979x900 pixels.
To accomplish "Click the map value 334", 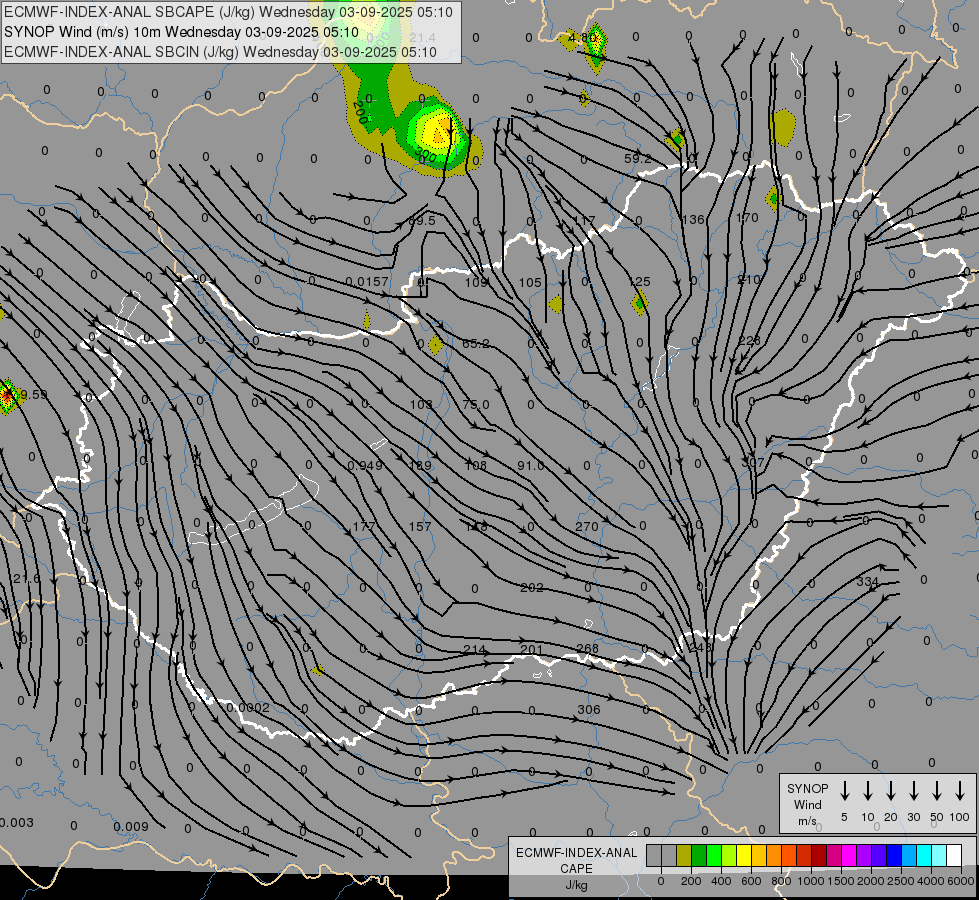I will coord(867,581).
